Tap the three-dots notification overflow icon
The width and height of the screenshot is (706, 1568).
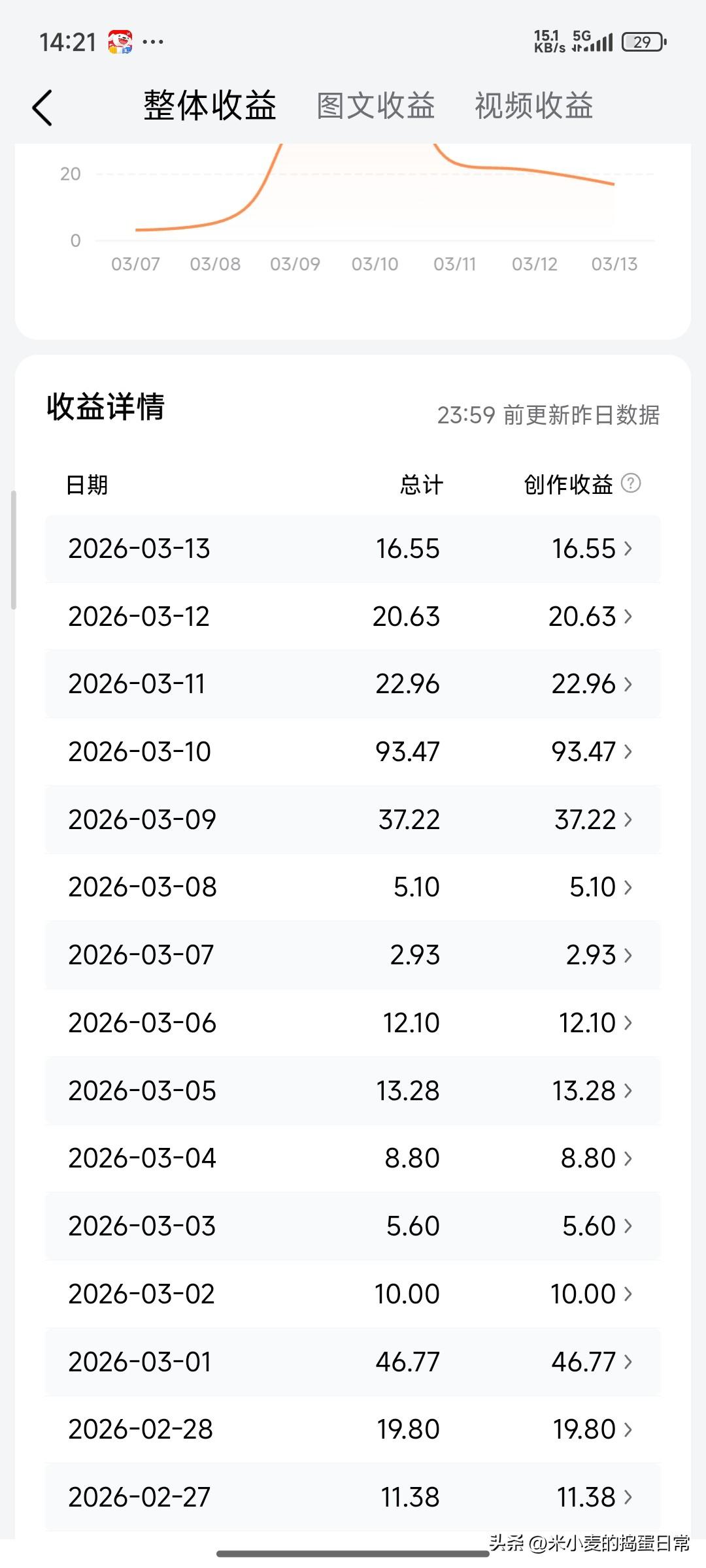point(153,42)
